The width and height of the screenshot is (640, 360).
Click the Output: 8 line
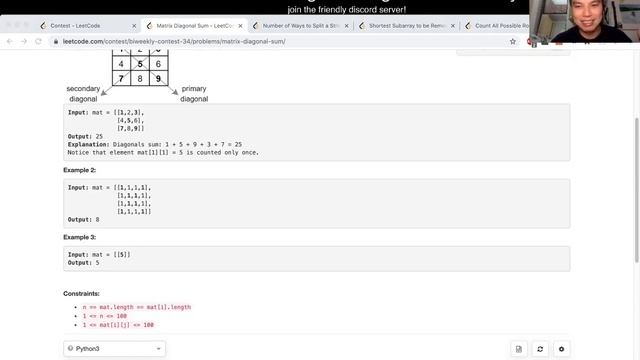tap(84, 220)
